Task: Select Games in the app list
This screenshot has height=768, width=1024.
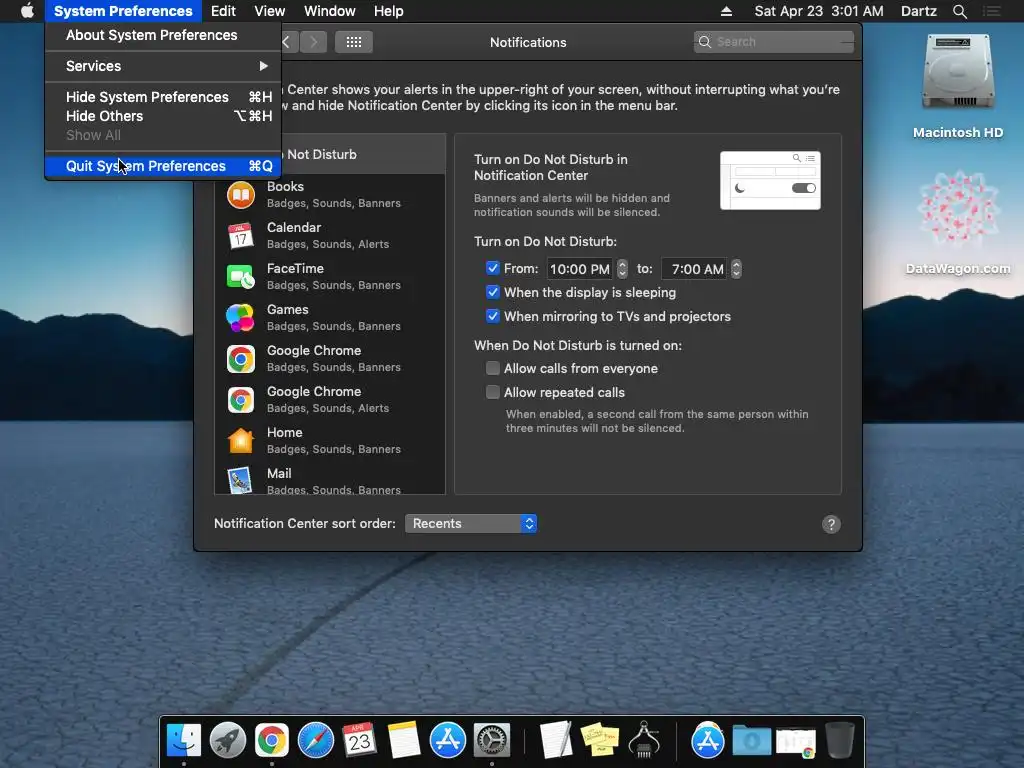Action: click(330, 318)
